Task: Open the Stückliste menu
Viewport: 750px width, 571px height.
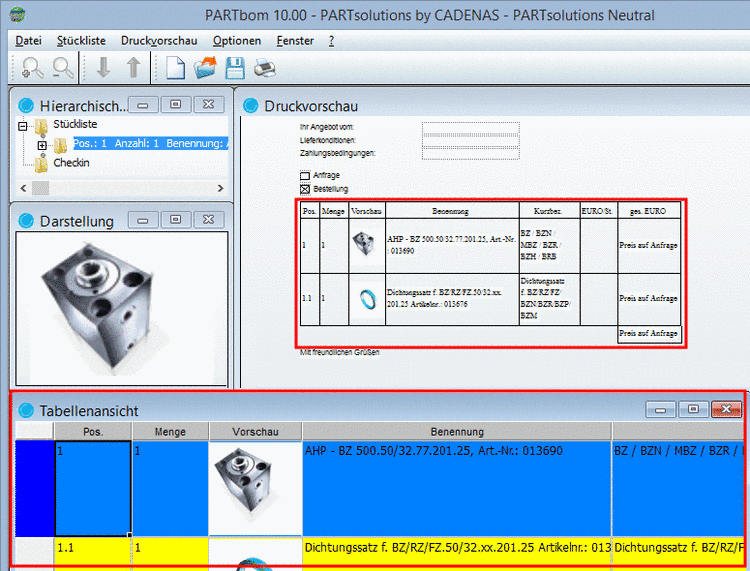Action: tap(81, 41)
